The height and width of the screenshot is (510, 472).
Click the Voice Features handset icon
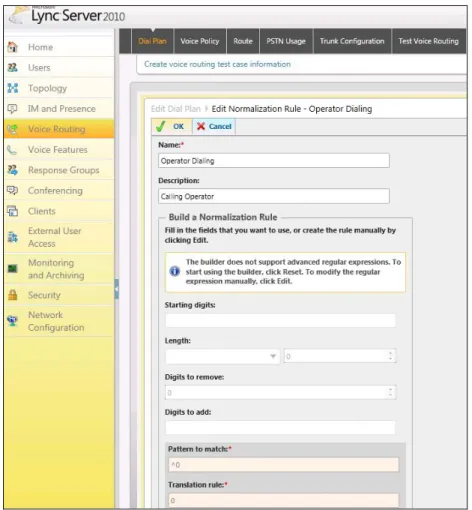coord(12,150)
